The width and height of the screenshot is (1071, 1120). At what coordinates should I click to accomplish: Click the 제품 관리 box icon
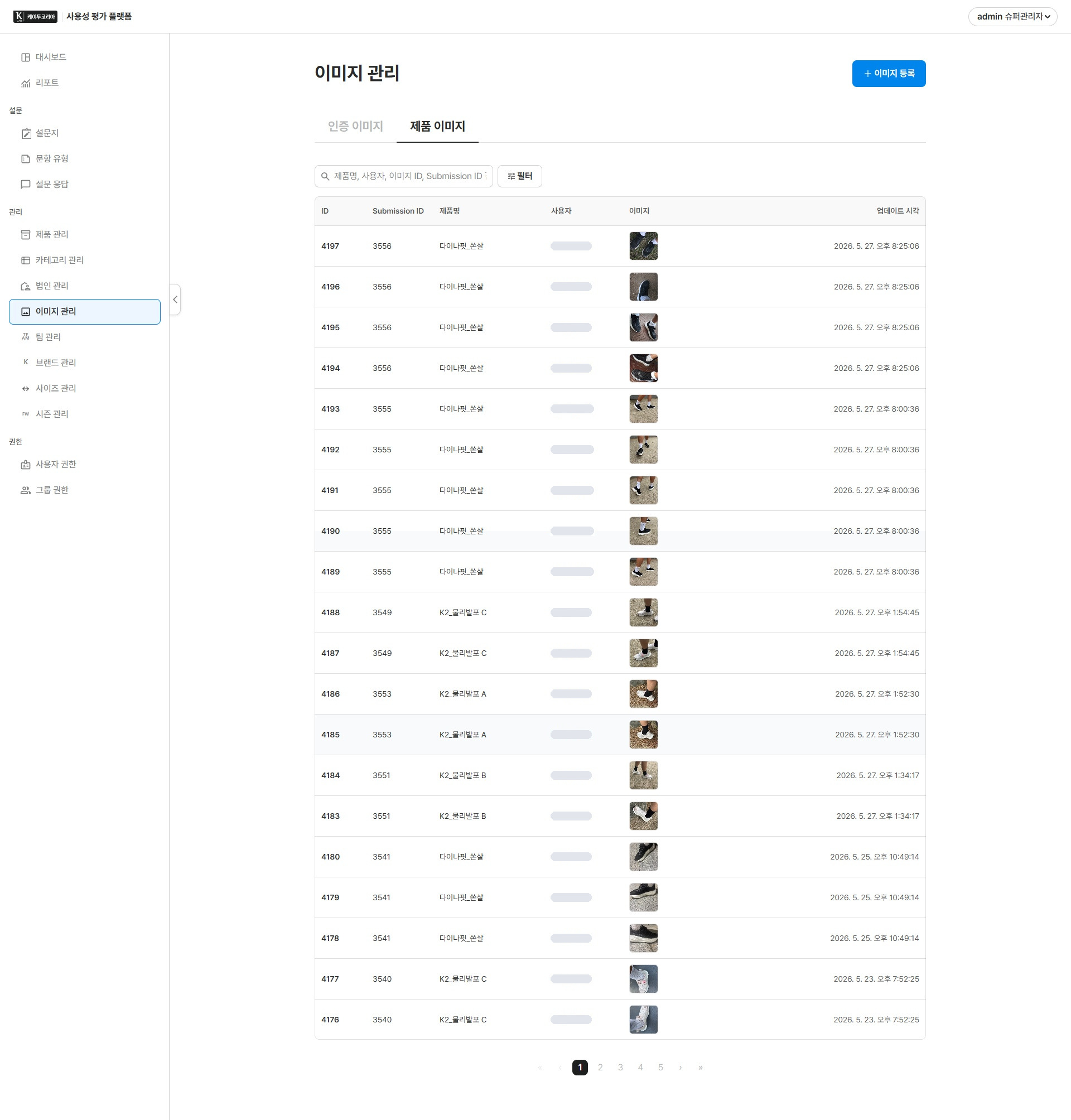(x=26, y=235)
